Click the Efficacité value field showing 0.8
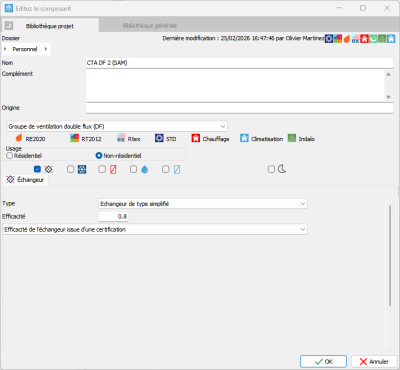 point(113,216)
